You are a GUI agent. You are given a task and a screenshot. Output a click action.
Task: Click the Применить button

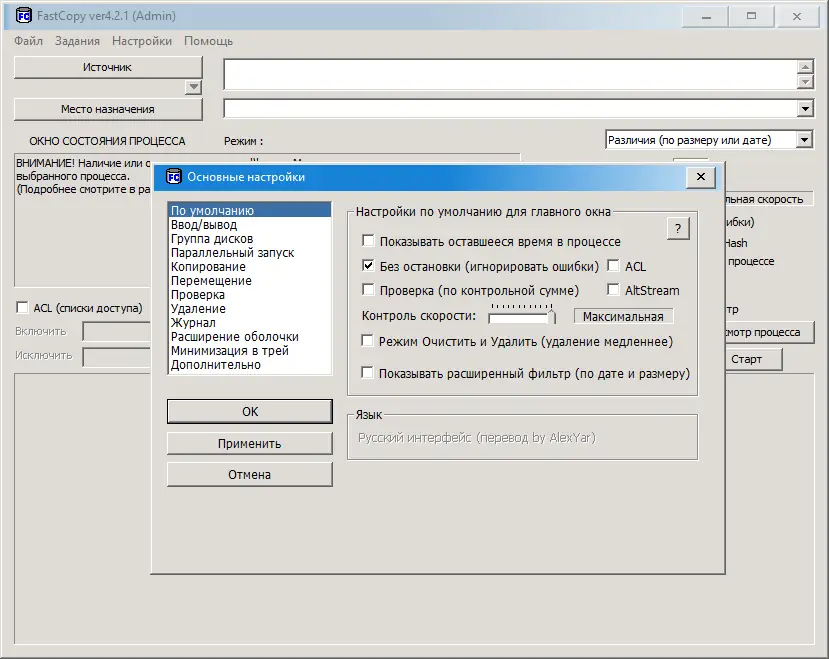250,444
